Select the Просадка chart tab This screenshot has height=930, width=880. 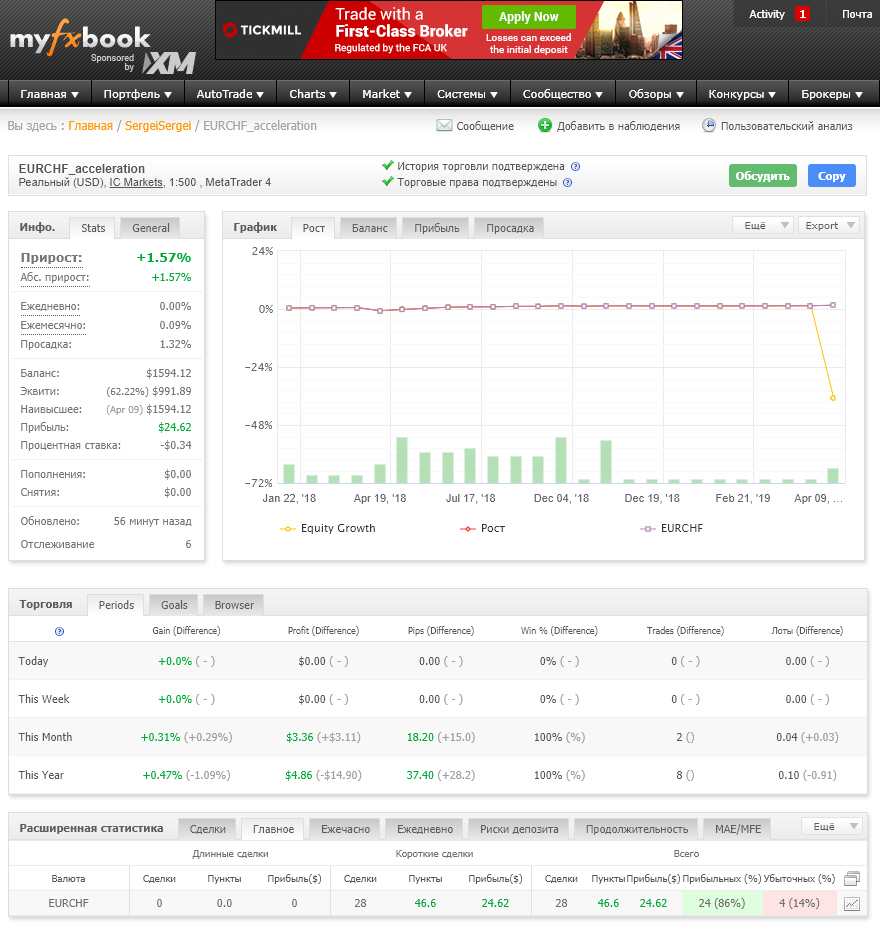510,228
